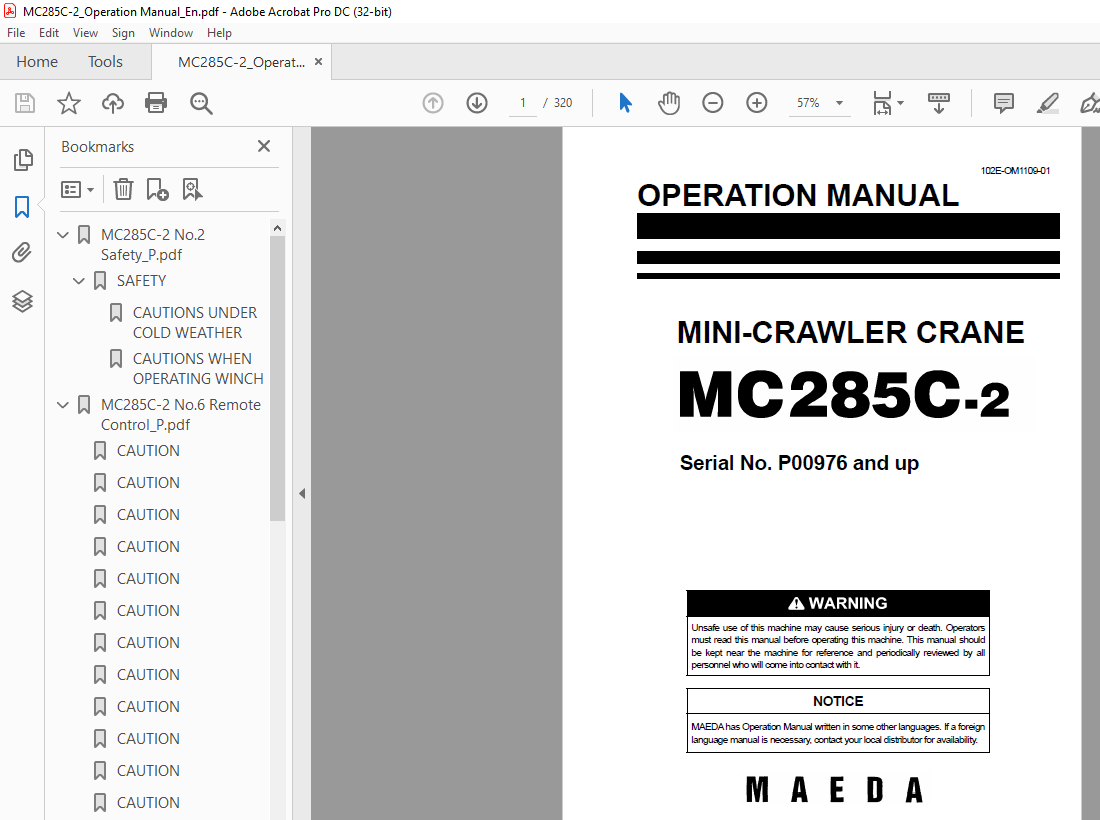Screen dimensions: 1100x820
Task: Click bookmarks panel scroll up arrow
Action: pos(277,228)
